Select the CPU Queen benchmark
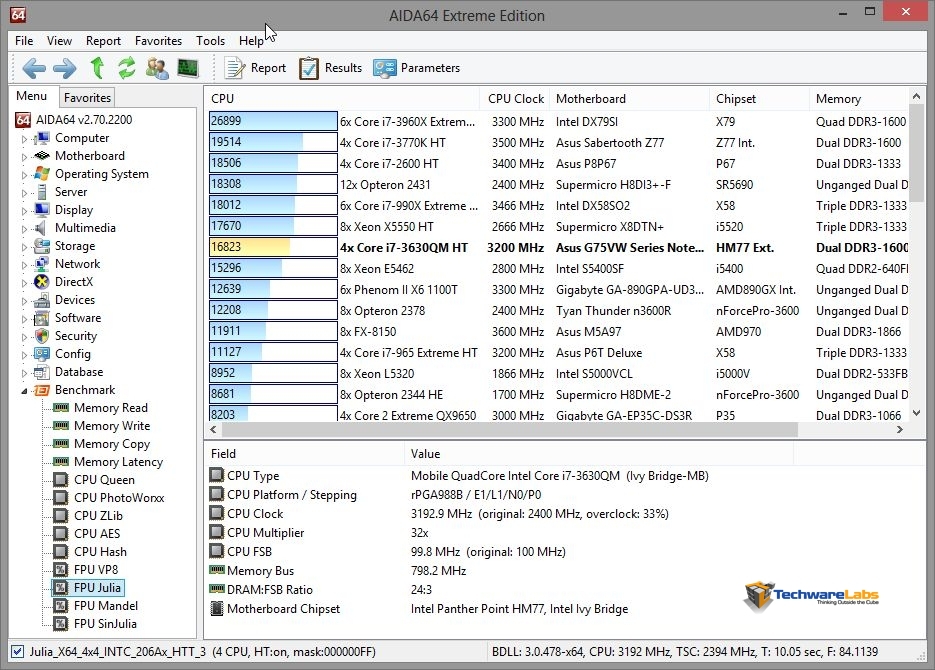The width and height of the screenshot is (935, 670). click(x=104, y=480)
